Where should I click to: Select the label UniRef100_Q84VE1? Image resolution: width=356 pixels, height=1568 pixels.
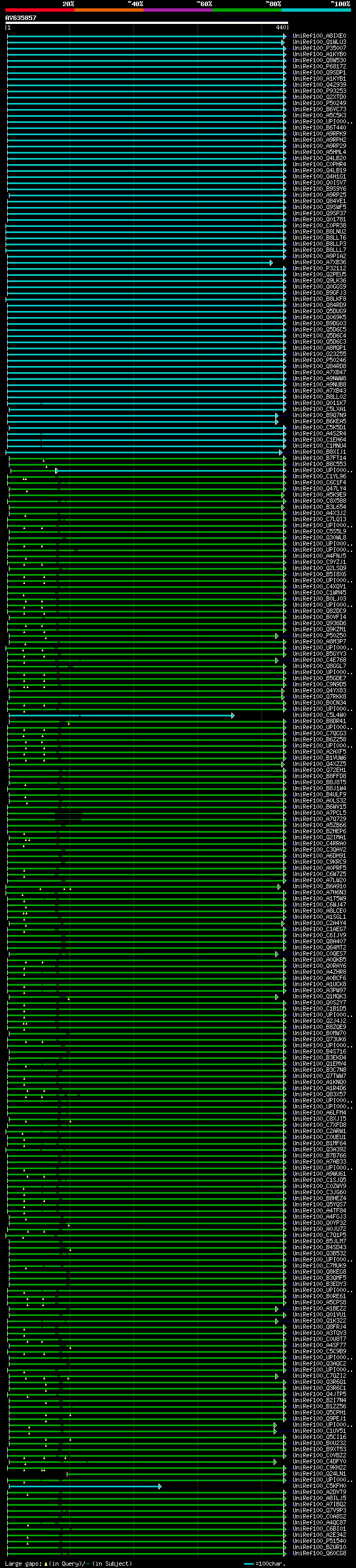tap(319, 201)
